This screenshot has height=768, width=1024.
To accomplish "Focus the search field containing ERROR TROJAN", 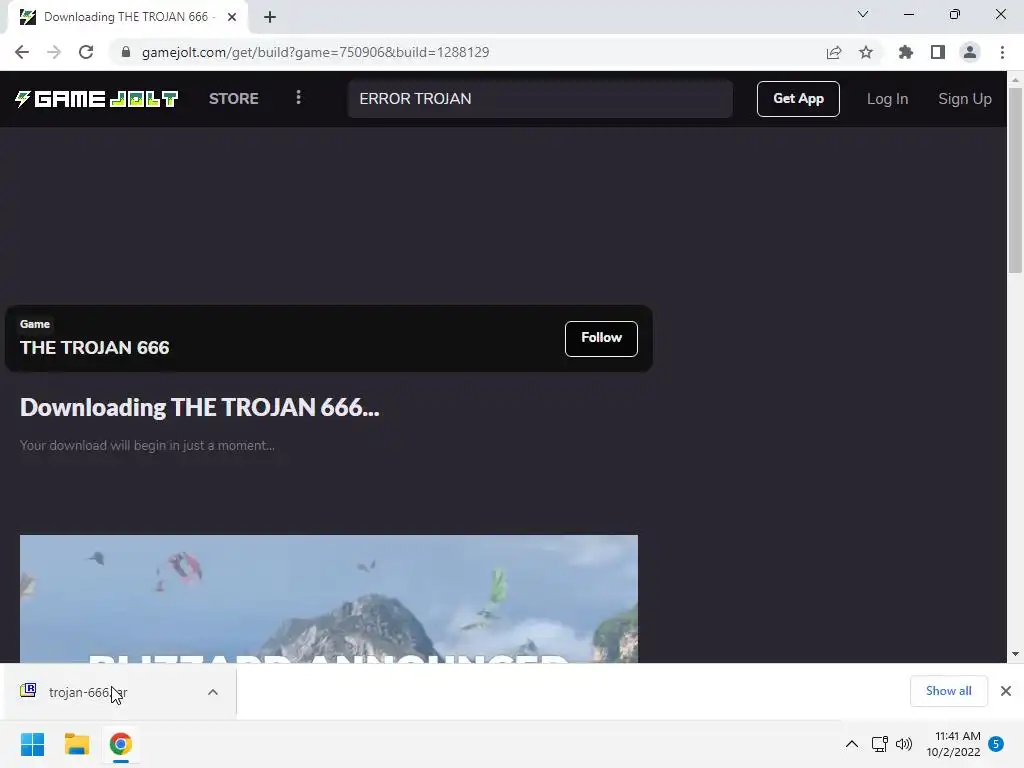I will tap(540, 99).
